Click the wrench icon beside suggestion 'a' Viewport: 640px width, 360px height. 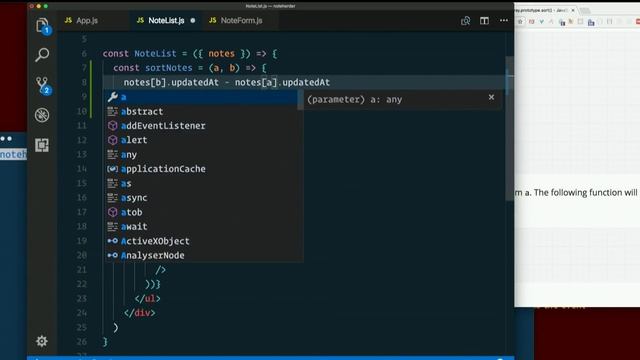click(x=113, y=97)
